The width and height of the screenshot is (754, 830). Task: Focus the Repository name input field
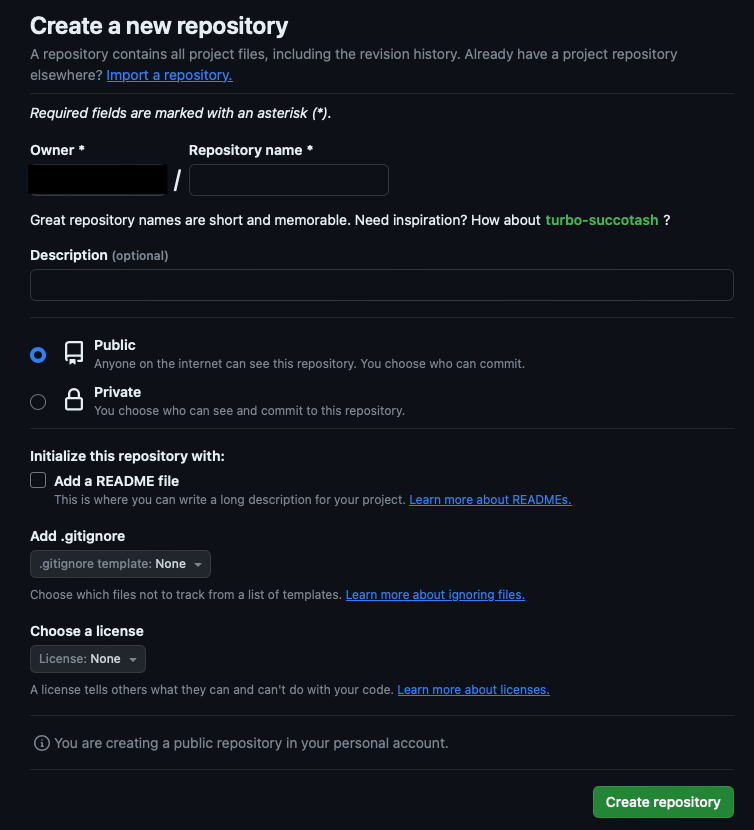pyautogui.click(x=289, y=180)
